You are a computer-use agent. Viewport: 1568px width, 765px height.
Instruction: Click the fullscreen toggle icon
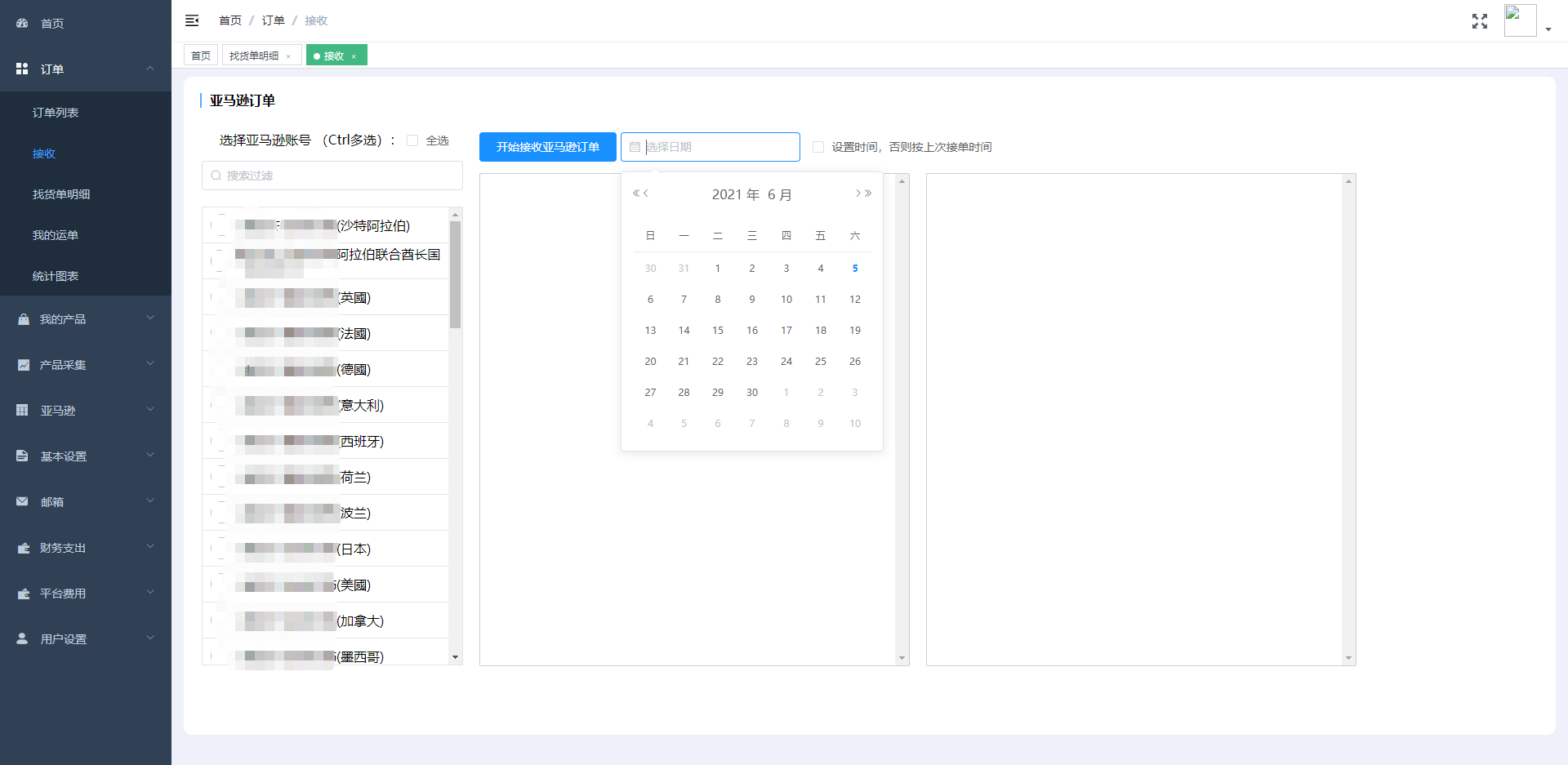1479,21
